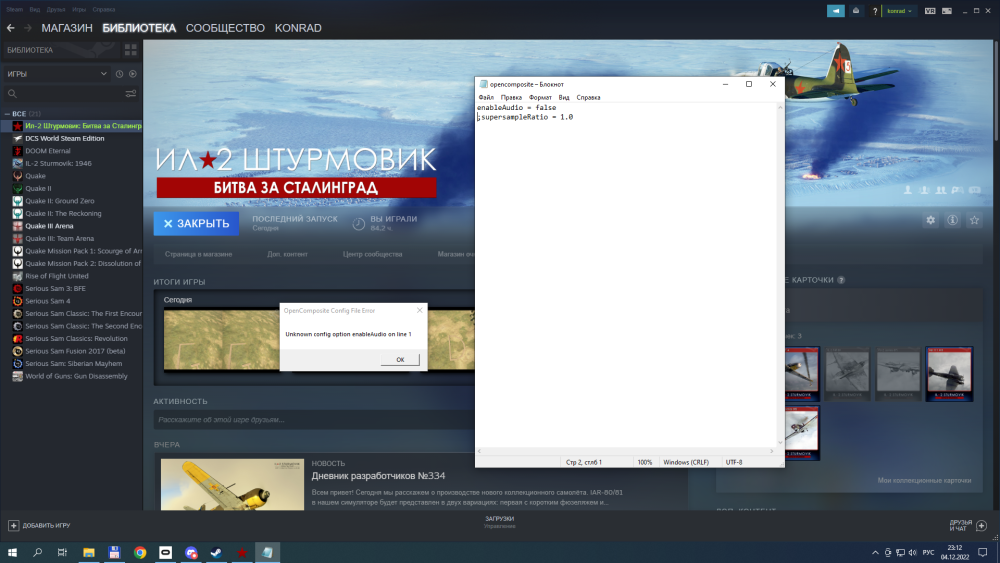
Task: Go to СООБЩЕСТВО tab
Action: point(225,28)
